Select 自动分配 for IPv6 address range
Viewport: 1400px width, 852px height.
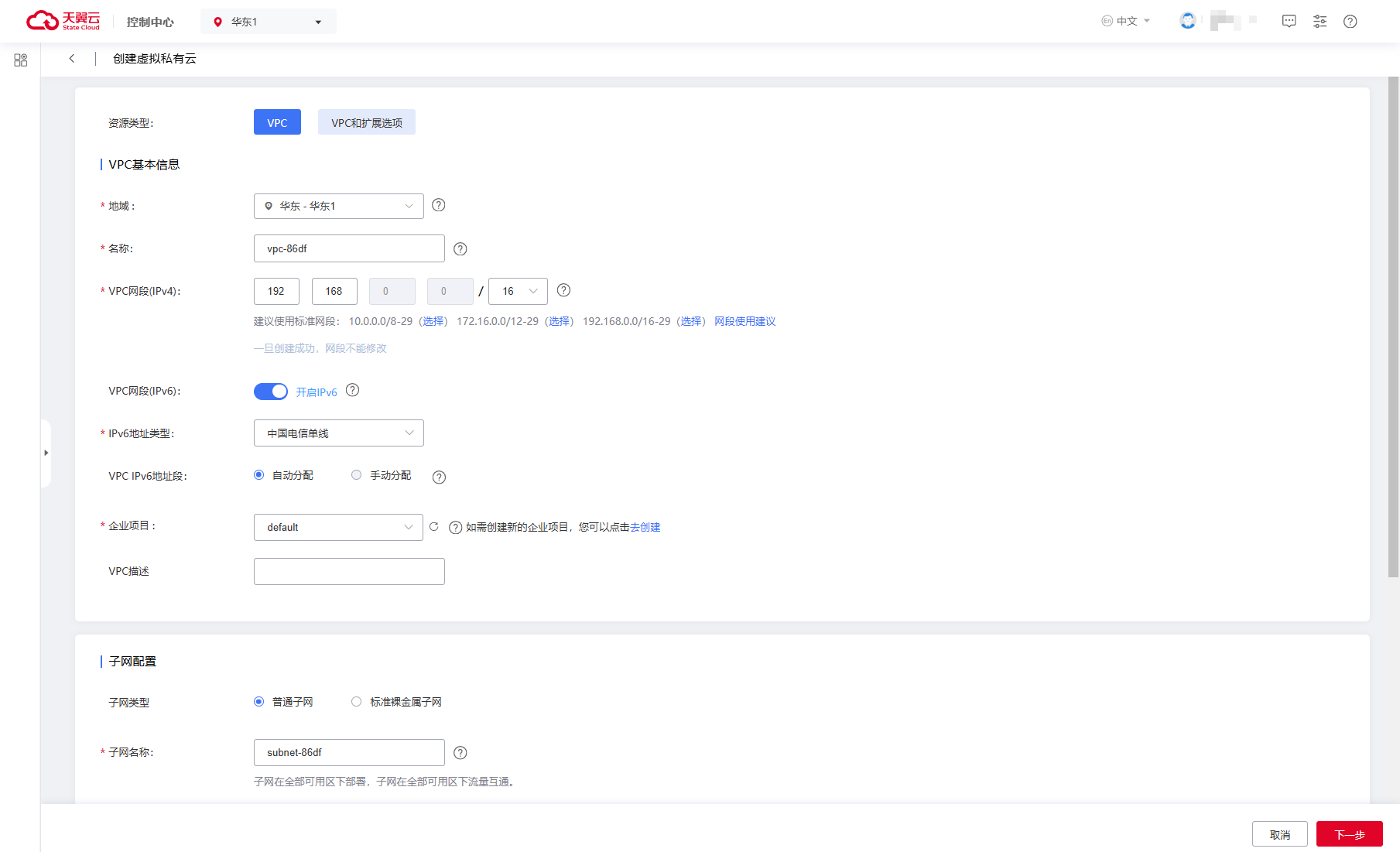(x=259, y=475)
